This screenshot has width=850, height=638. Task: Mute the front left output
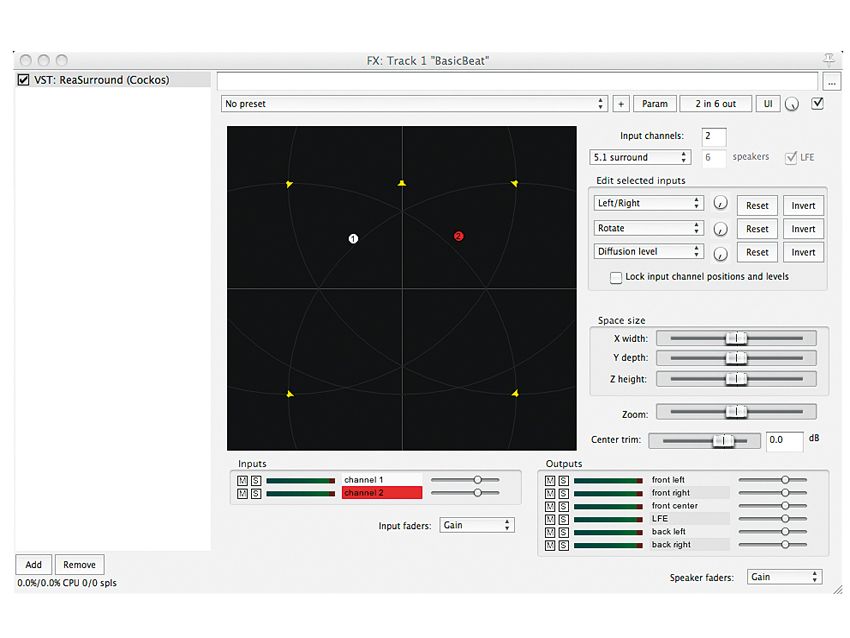point(550,480)
